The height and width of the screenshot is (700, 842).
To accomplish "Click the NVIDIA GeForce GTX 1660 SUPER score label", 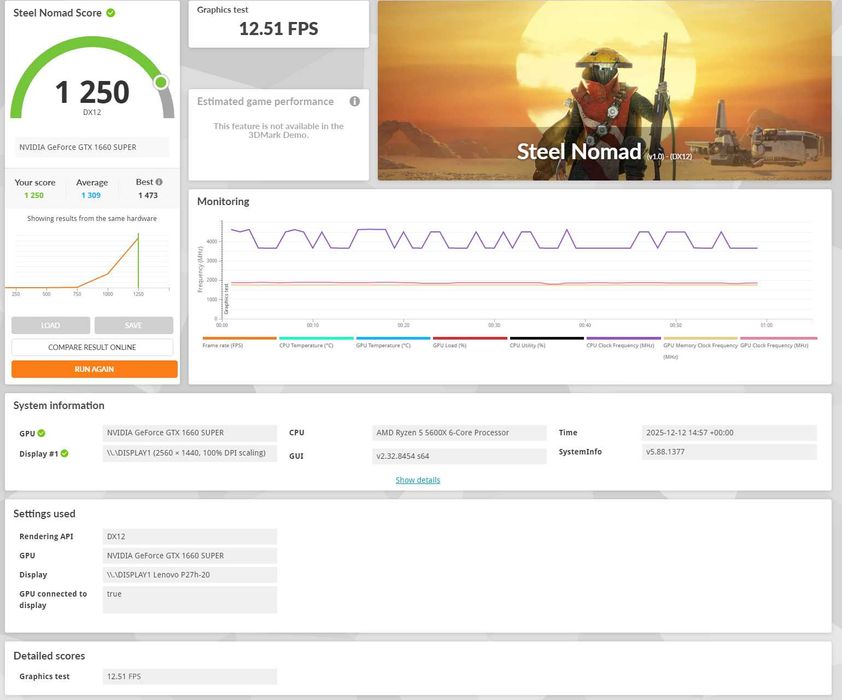I will [x=92, y=147].
